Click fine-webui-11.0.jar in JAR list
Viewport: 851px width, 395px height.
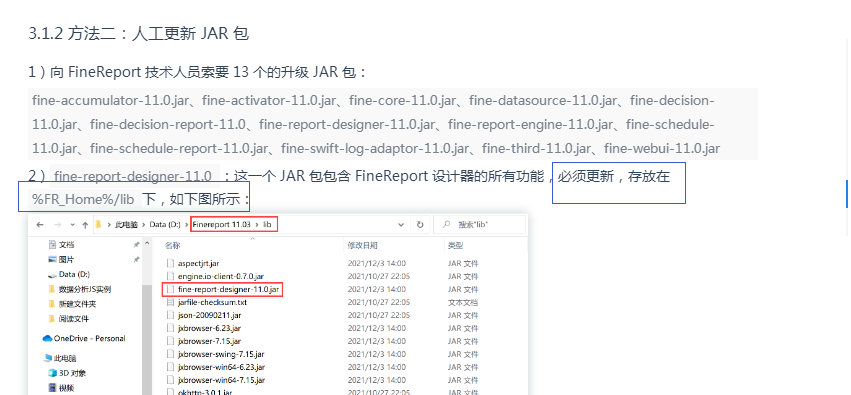(662, 148)
